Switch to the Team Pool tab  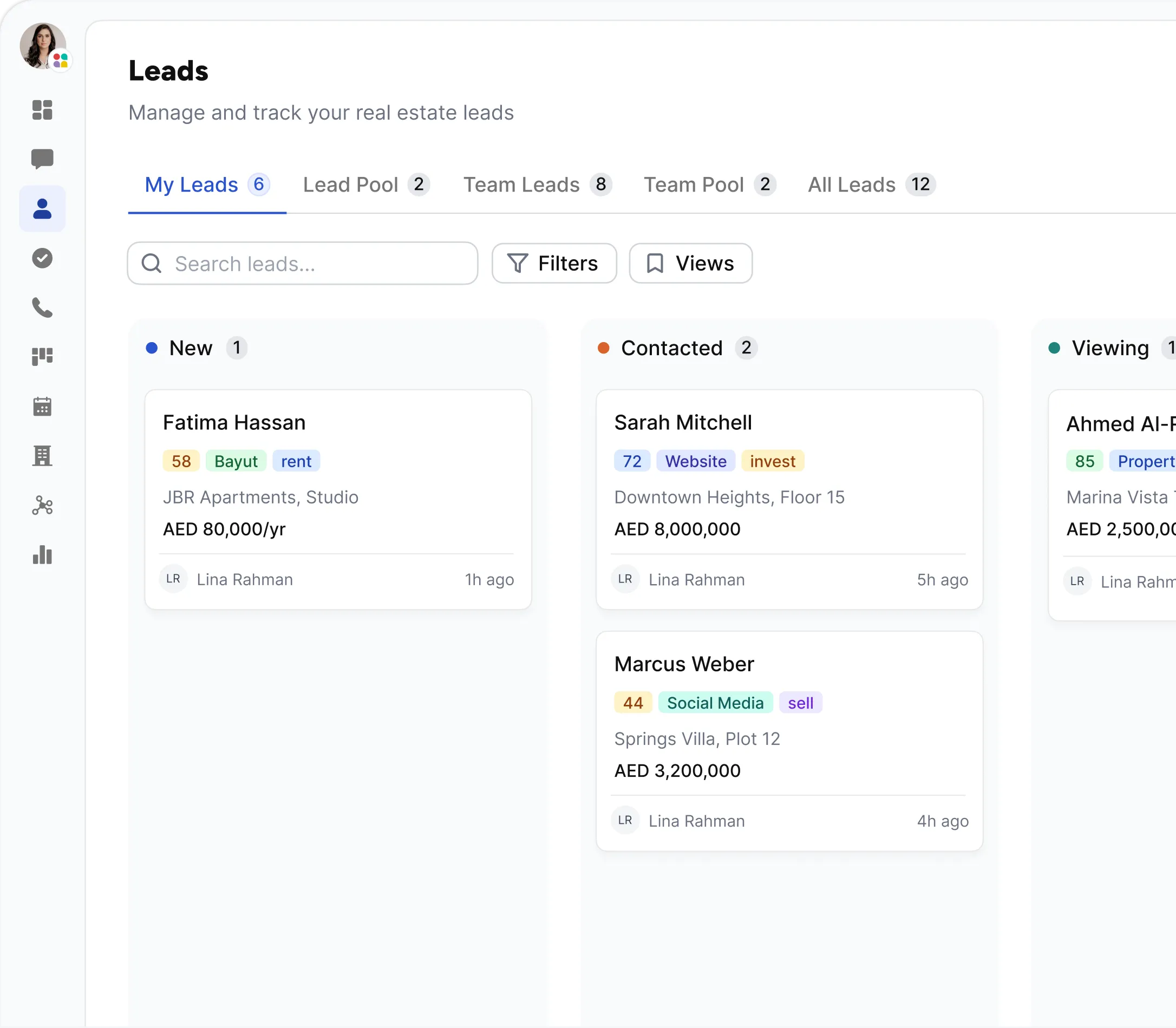710,185
